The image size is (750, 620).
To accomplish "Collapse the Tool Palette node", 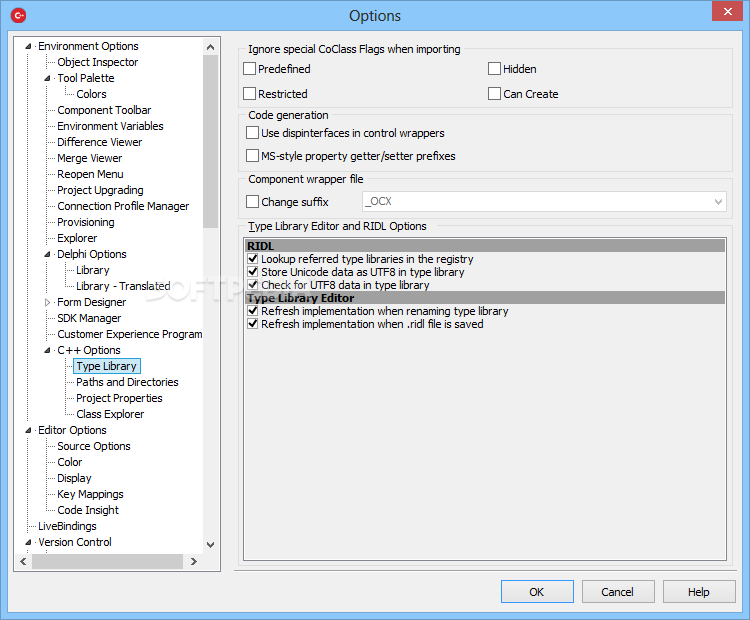I will 47,78.
